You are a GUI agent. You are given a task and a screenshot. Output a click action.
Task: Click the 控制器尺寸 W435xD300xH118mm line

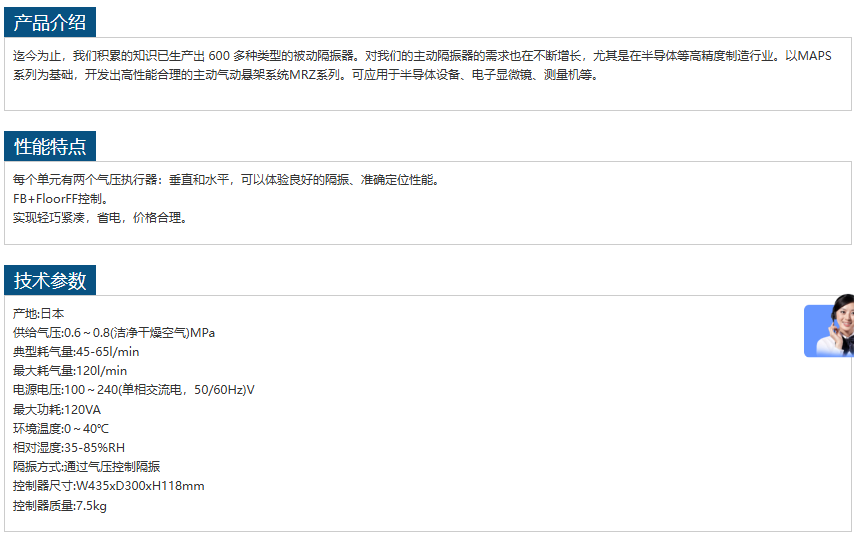pos(108,486)
